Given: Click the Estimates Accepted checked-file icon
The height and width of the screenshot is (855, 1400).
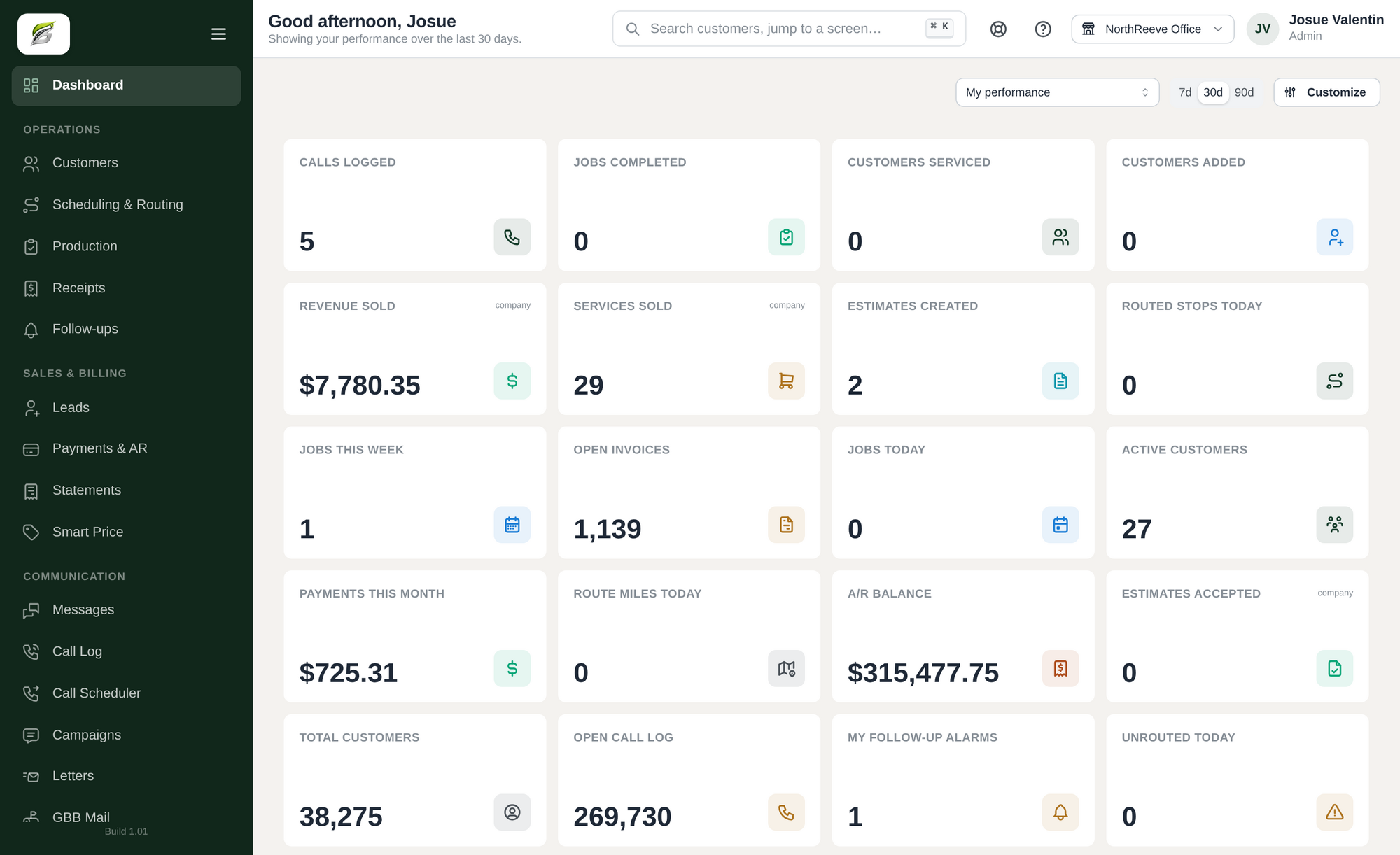Looking at the screenshot, I should 1334,668.
